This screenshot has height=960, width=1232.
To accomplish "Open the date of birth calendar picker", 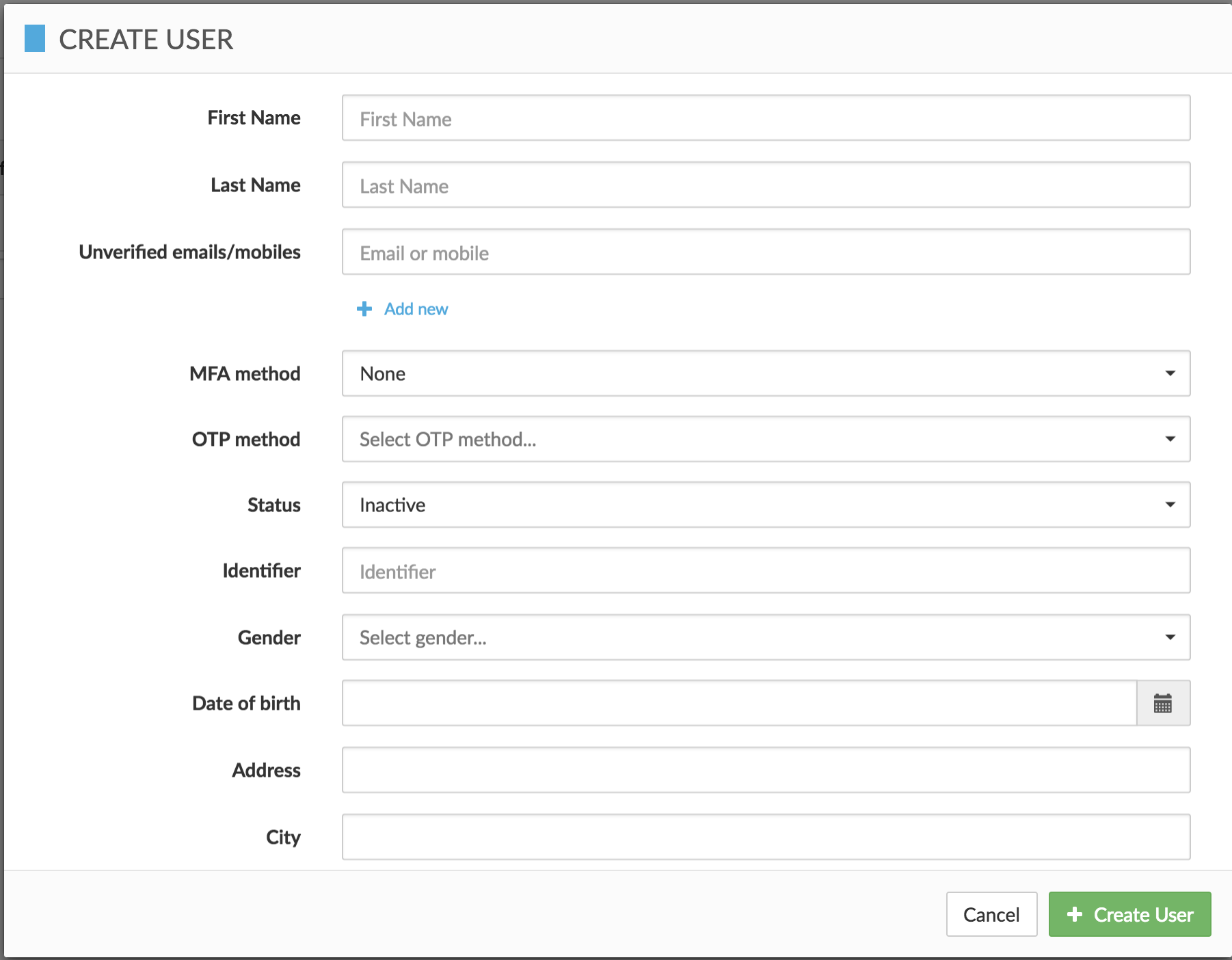I will click(1163, 703).
